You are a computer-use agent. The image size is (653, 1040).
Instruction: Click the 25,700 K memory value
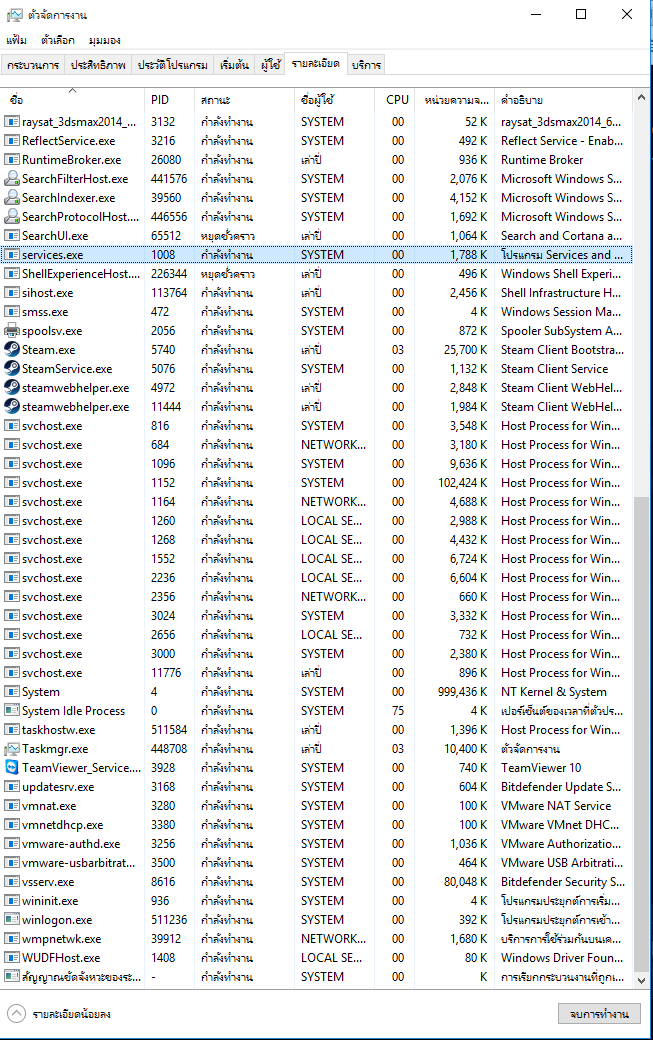coord(465,350)
